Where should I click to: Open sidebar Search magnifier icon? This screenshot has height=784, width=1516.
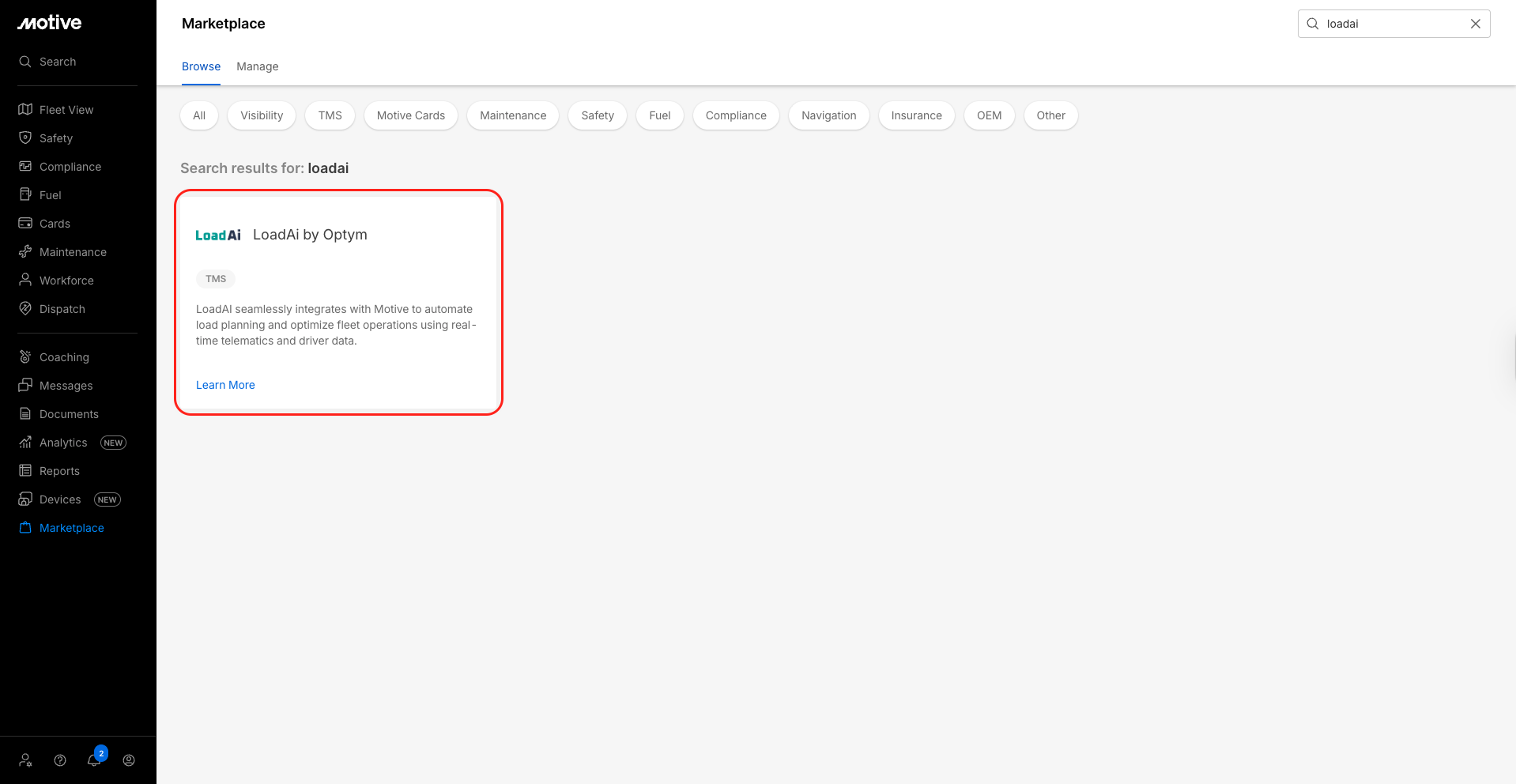pos(25,62)
